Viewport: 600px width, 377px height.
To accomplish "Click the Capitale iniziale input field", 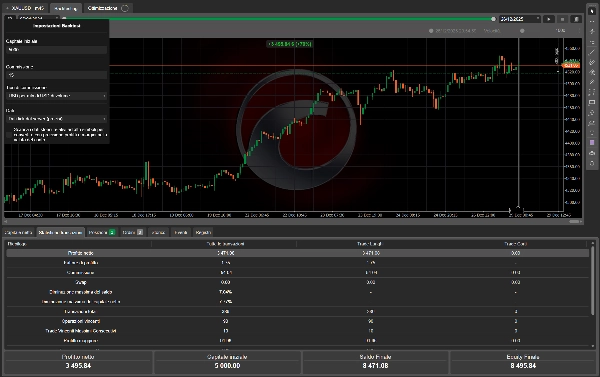I will (x=56, y=50).
